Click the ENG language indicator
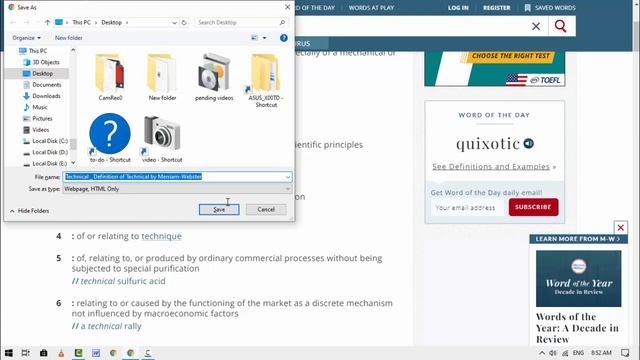The image size is (640, 360). (x=578, y=353)
